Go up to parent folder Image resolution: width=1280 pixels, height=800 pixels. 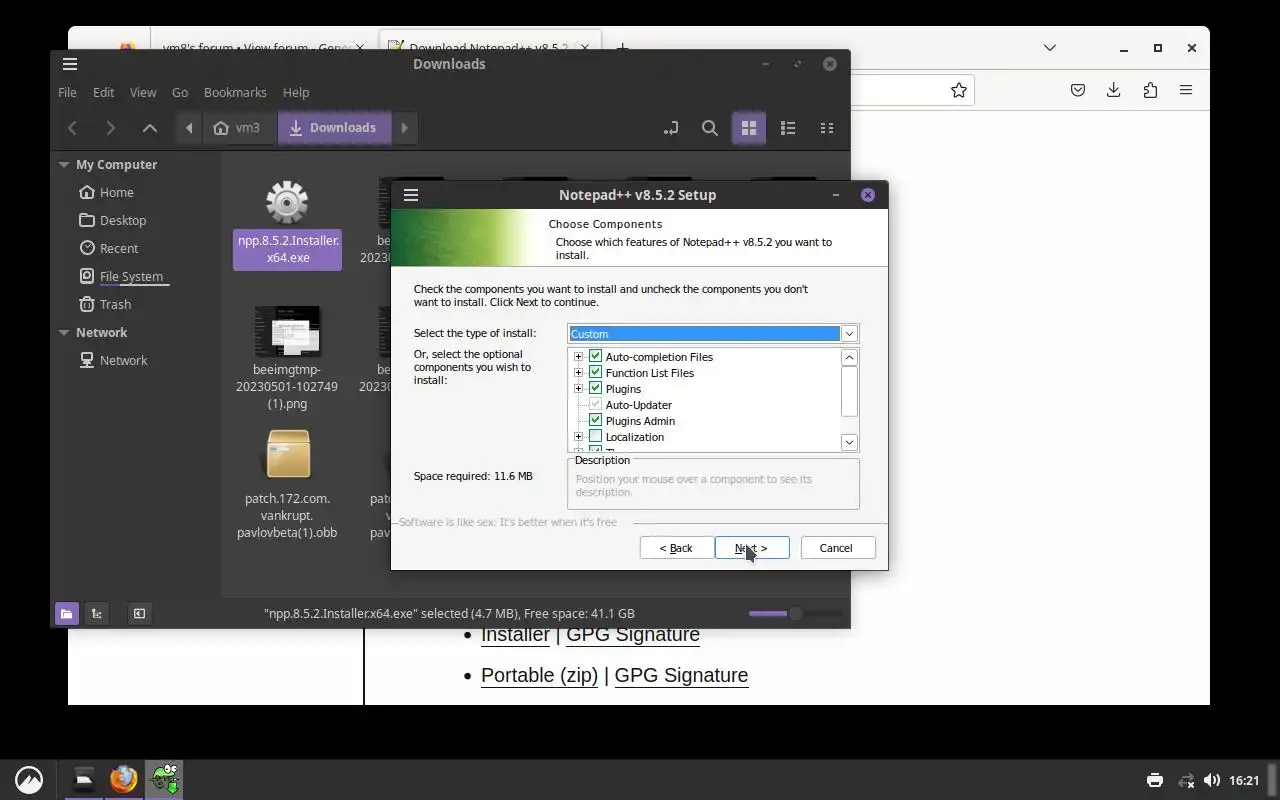click(150, 128)
